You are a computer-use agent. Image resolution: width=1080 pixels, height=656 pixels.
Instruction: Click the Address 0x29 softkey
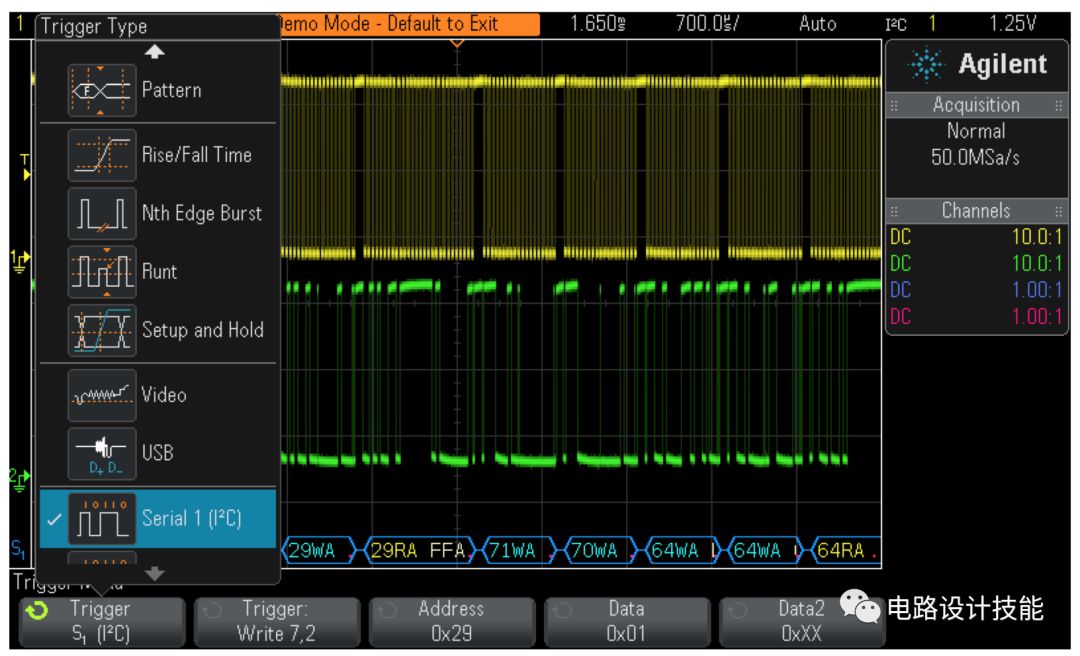click(452, 622)
